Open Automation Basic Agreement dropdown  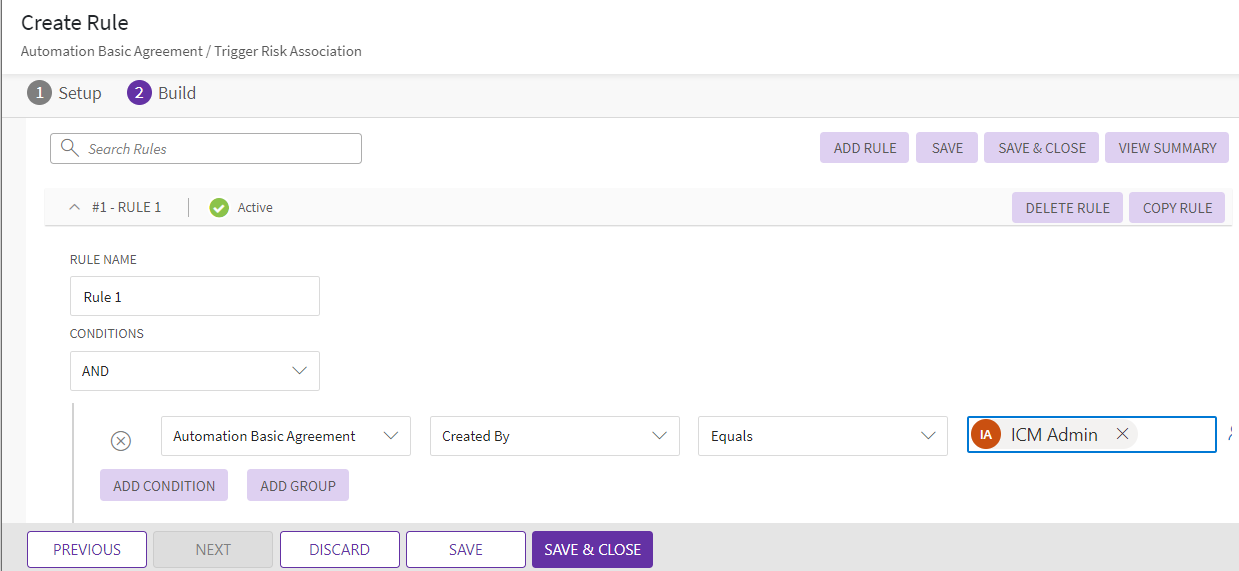[285, 436]
